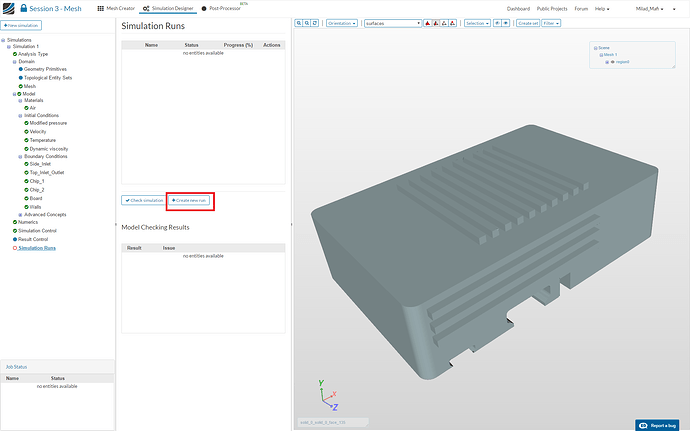Image resolution: width=690 pixels, height=431 pixels.
Task: Select the Numerics tree item
Action: (28, 222)
